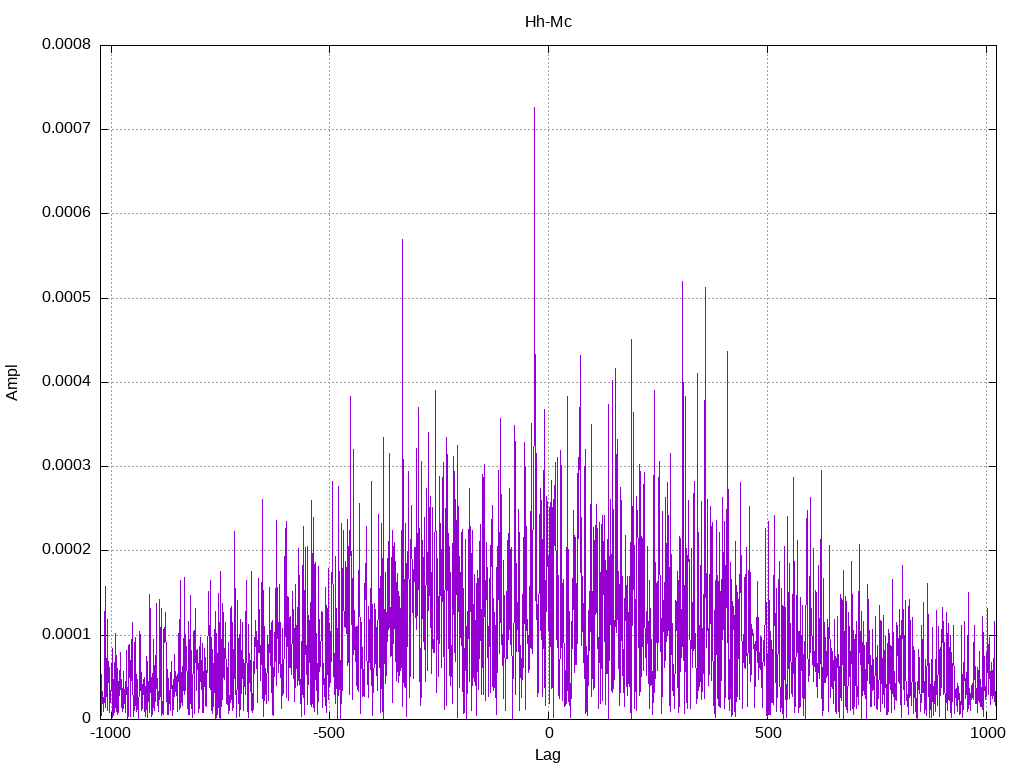The height and width of the screenshot is (768, 1024).
Task: Select the y-axis tick value '0.0001'
Action: pyautogui.click(x=66, y=634)
